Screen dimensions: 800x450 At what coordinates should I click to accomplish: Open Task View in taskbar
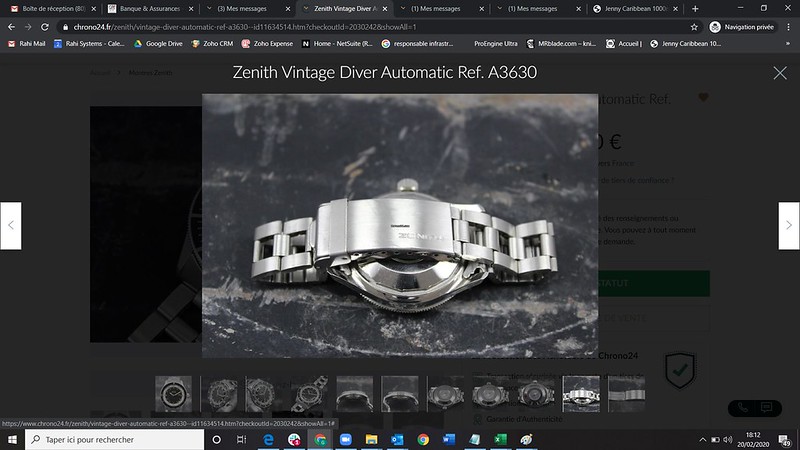click(x=241, y=439)
